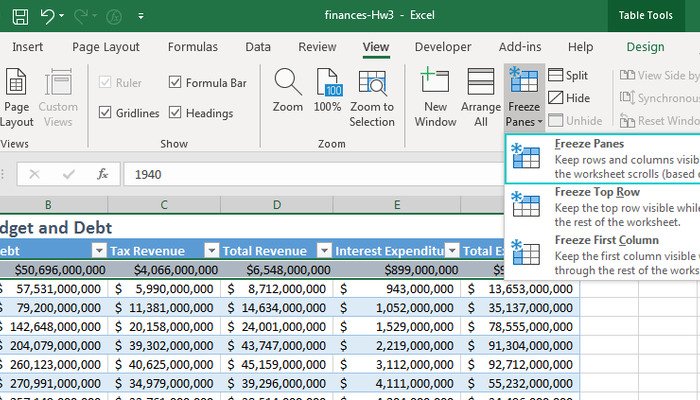The width and height of the screenshot is (700, 400).
Task: Choose Freeze Panes option in menu
Action: pyautogui.click(x=602, y=158)
